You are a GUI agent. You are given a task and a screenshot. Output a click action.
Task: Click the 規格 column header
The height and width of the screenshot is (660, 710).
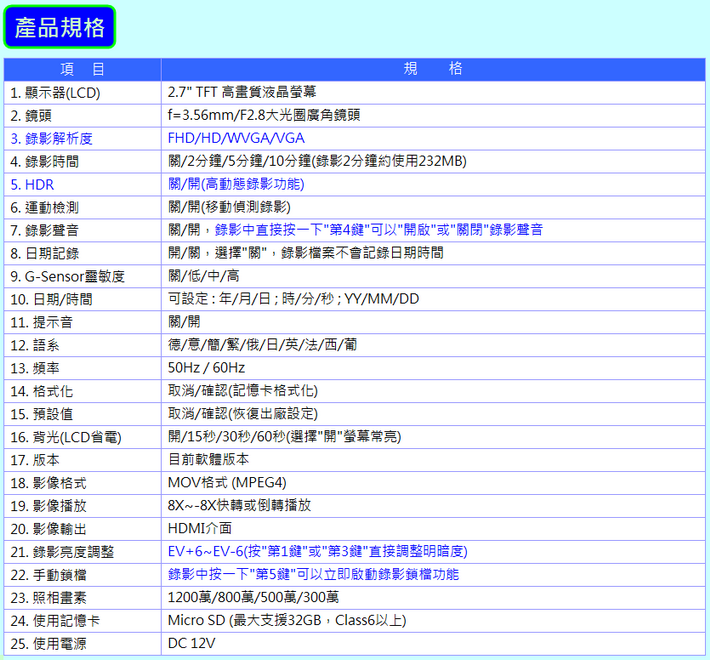click(x=433, y=69)
